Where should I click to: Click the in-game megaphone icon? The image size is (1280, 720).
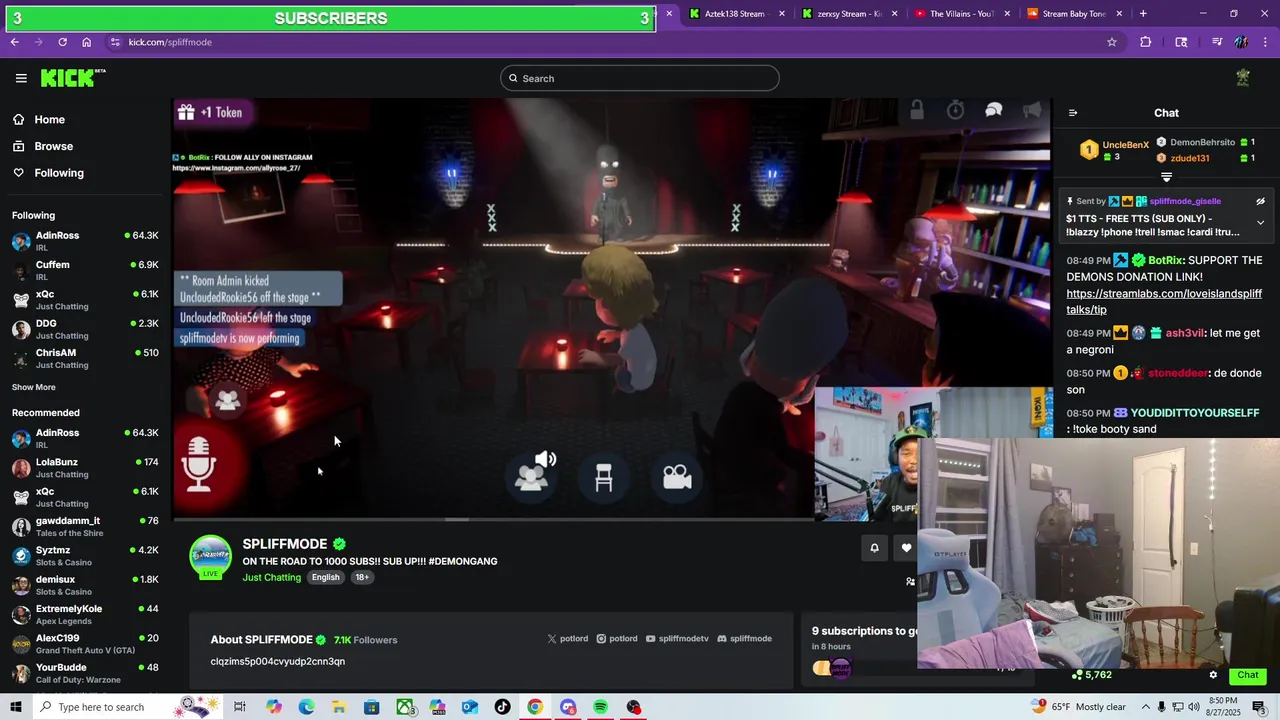point(1032,110)
